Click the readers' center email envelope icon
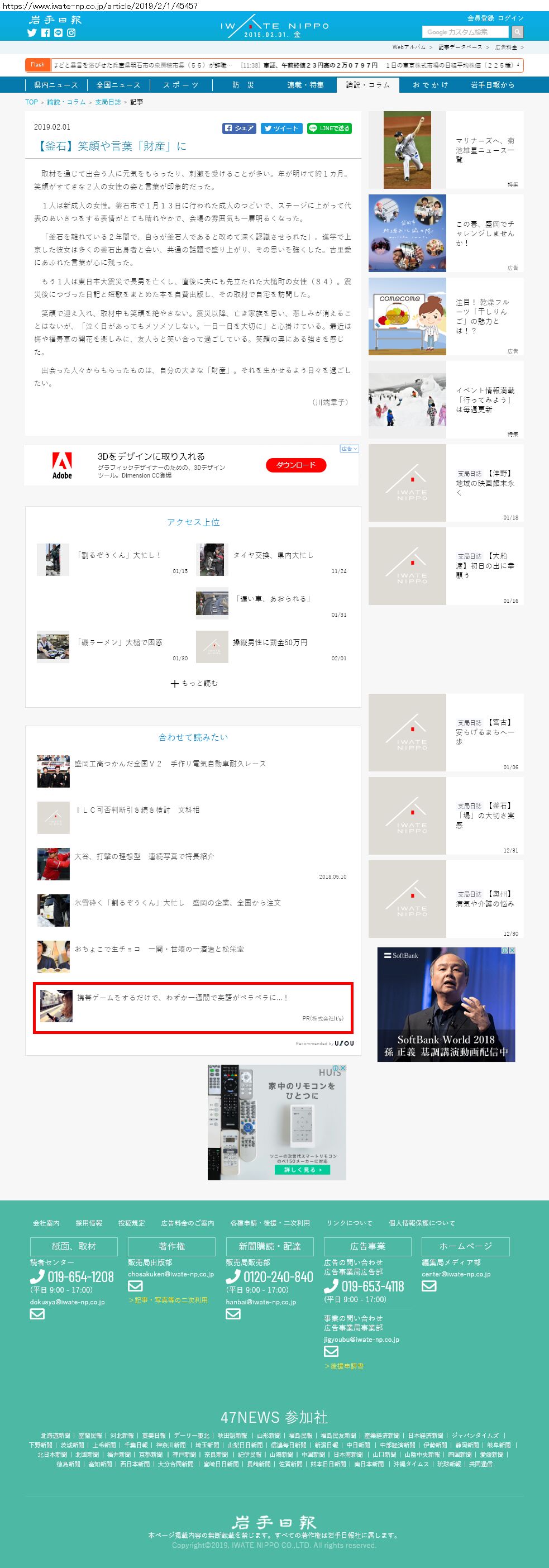This screenshot has height=1568, width=549. coord(37,1314)
